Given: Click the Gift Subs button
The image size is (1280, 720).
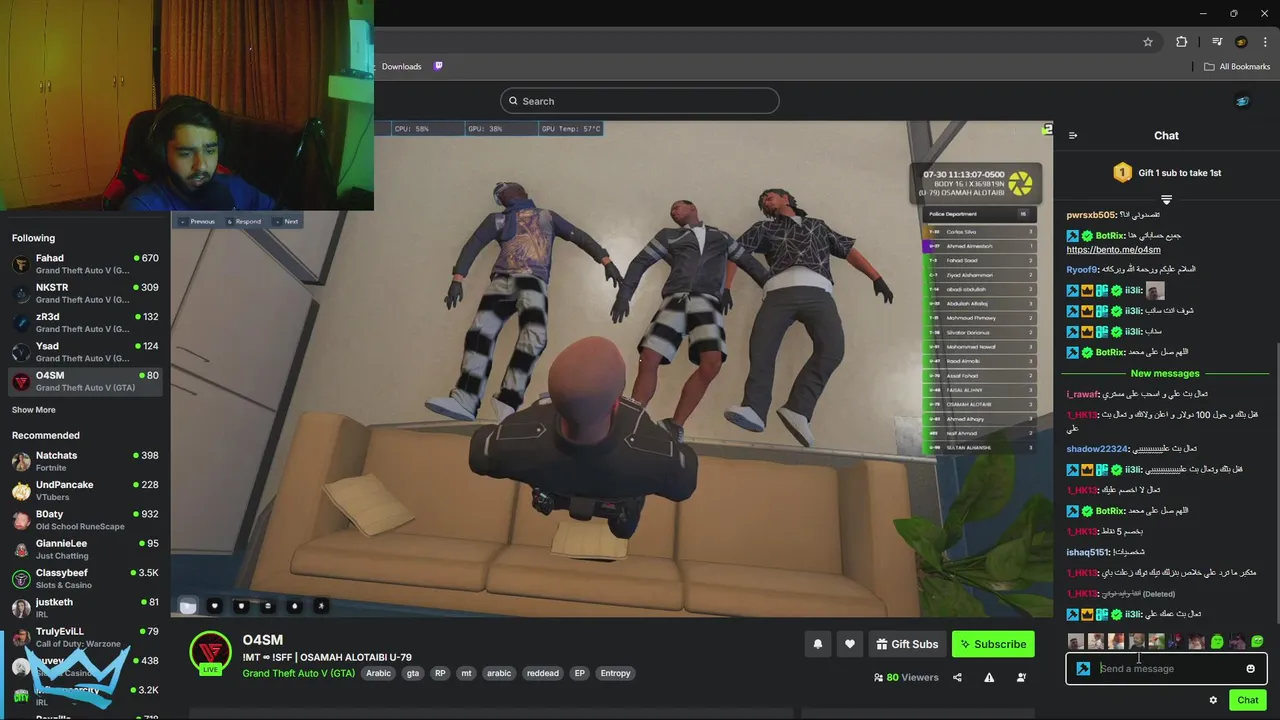Looking at the screenshot, I should (907, 644).
